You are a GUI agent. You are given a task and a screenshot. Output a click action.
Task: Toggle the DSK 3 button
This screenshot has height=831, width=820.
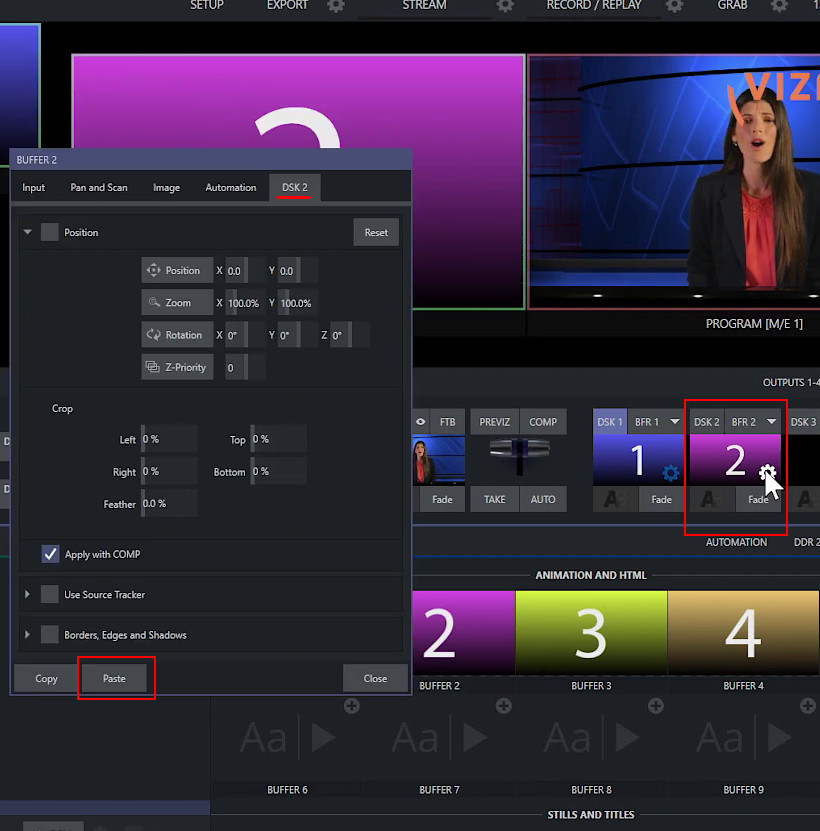tap(803, 422)
